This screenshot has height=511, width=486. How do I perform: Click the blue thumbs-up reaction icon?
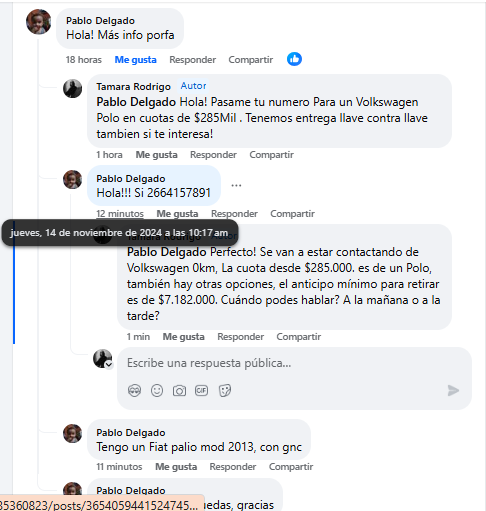pyautogui.click(x=294, y=59)
